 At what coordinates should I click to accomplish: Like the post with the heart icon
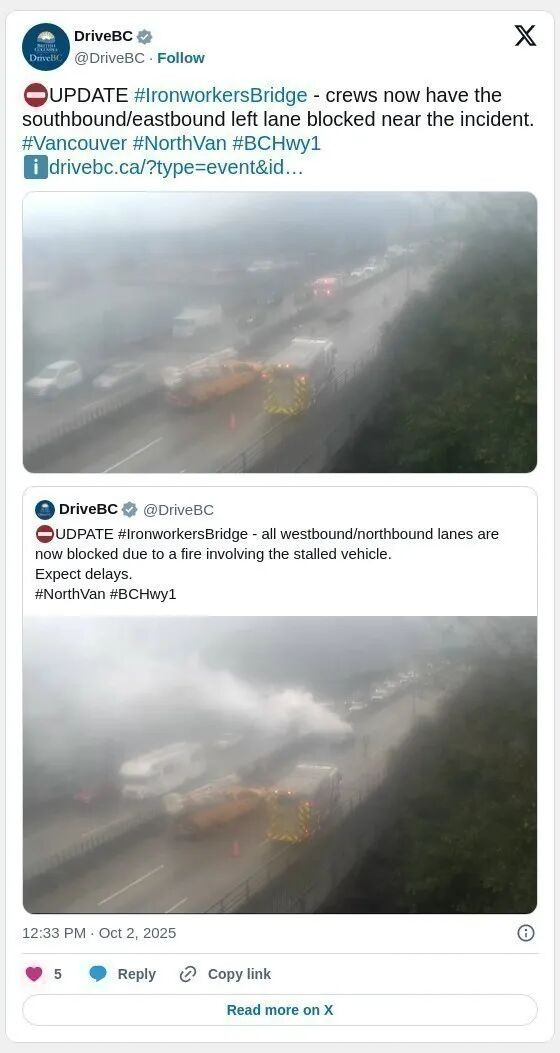pos(34,974)
